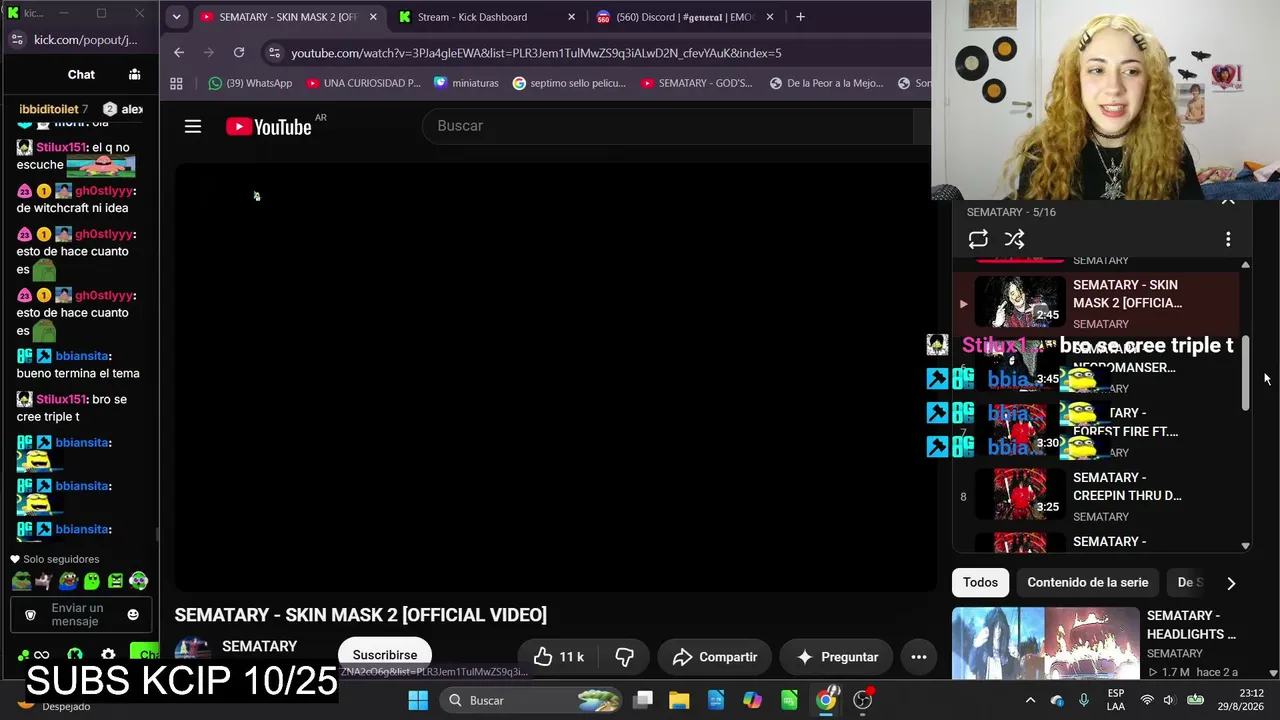Open Wi-Fi network settings in tray
Screen dimensions: 1280x720
tap(1147, 700)
